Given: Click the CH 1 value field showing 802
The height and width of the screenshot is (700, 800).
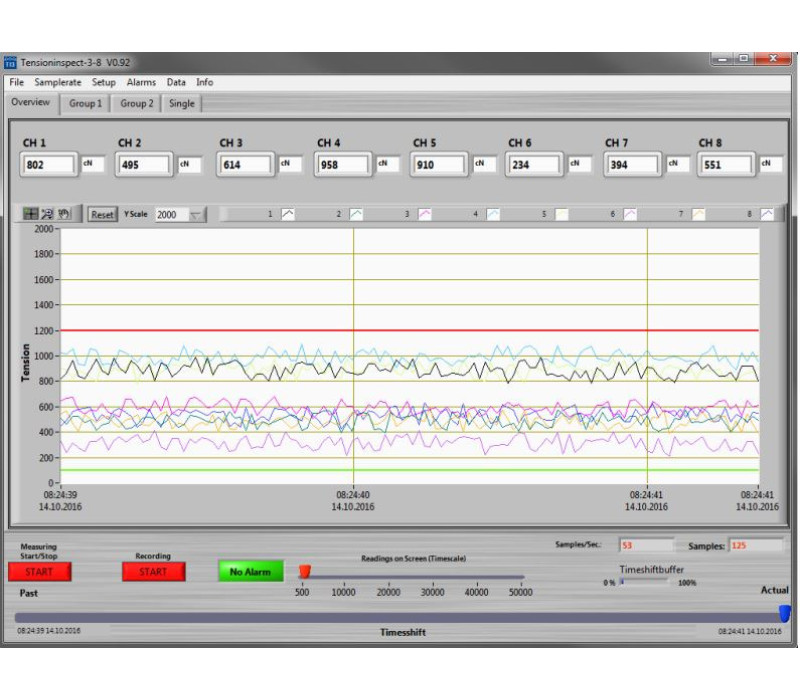Looking at the screenshot, I should tap(47, 165).
